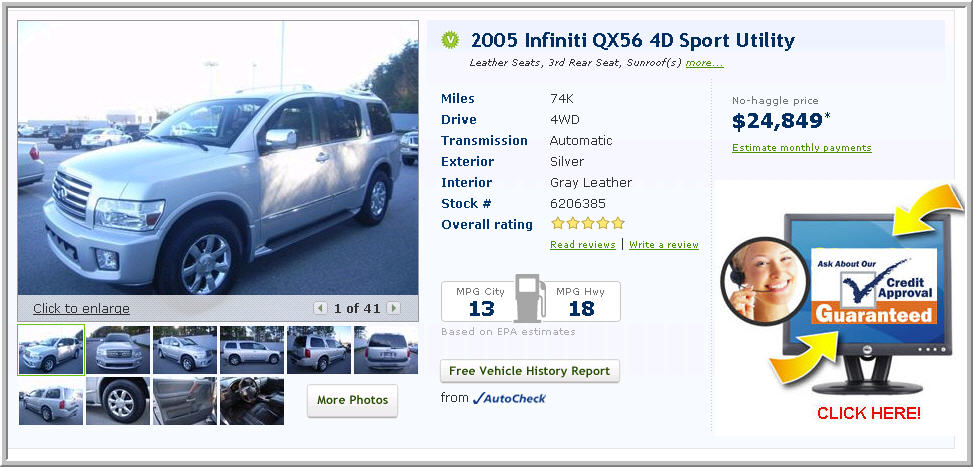Select the door panel interior thumbnail
This screenshot has height=467, width=973.
pos(185,401)
